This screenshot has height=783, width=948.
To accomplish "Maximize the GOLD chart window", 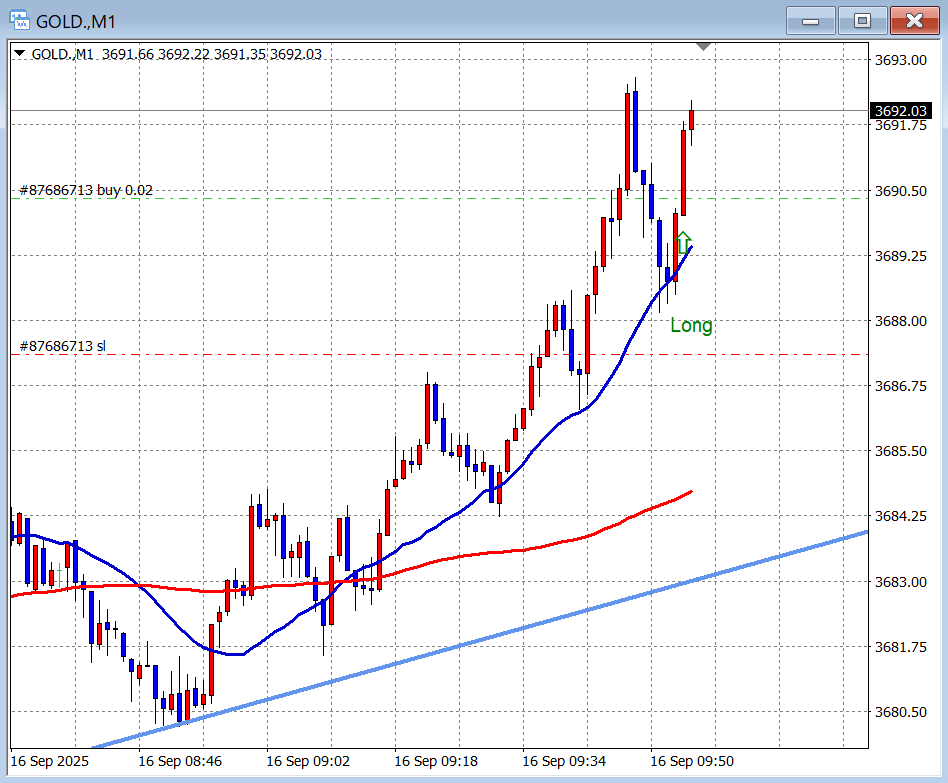I will coord(862,20).
